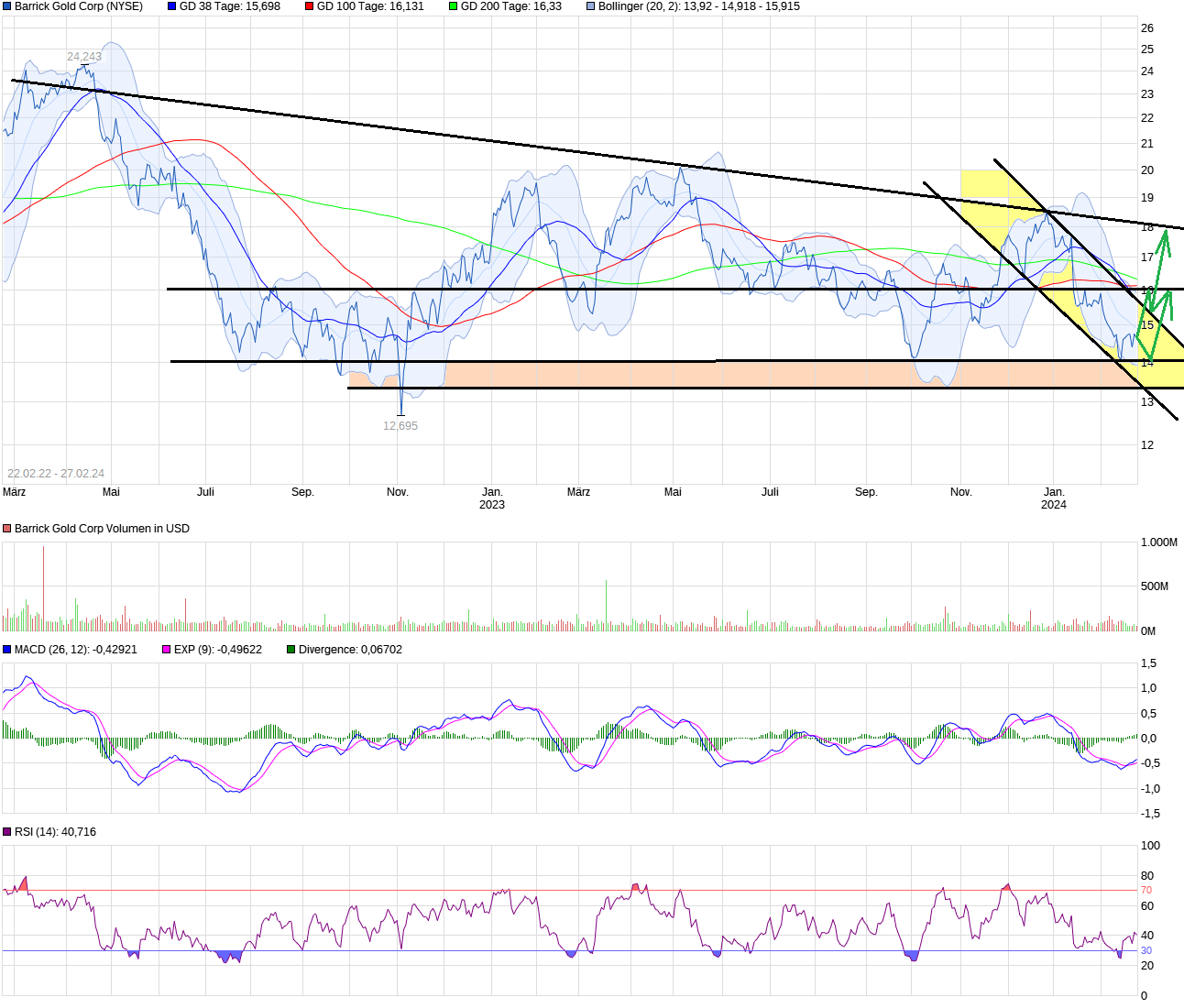
Task: Click the 12,695 low price marker
Action: coord(400,425)
